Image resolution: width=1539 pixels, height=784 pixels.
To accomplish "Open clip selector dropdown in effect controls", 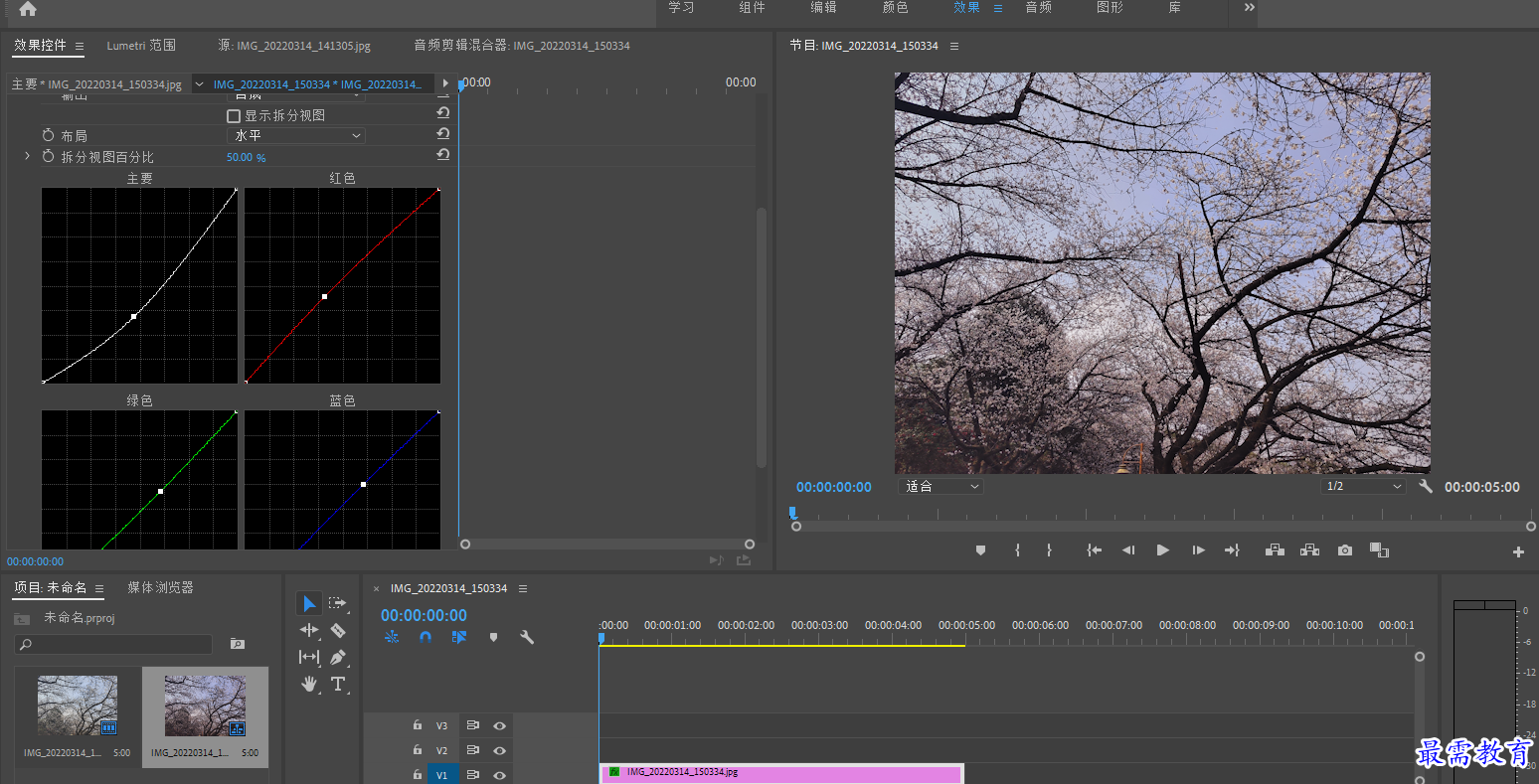I will [x=199, y=84].
